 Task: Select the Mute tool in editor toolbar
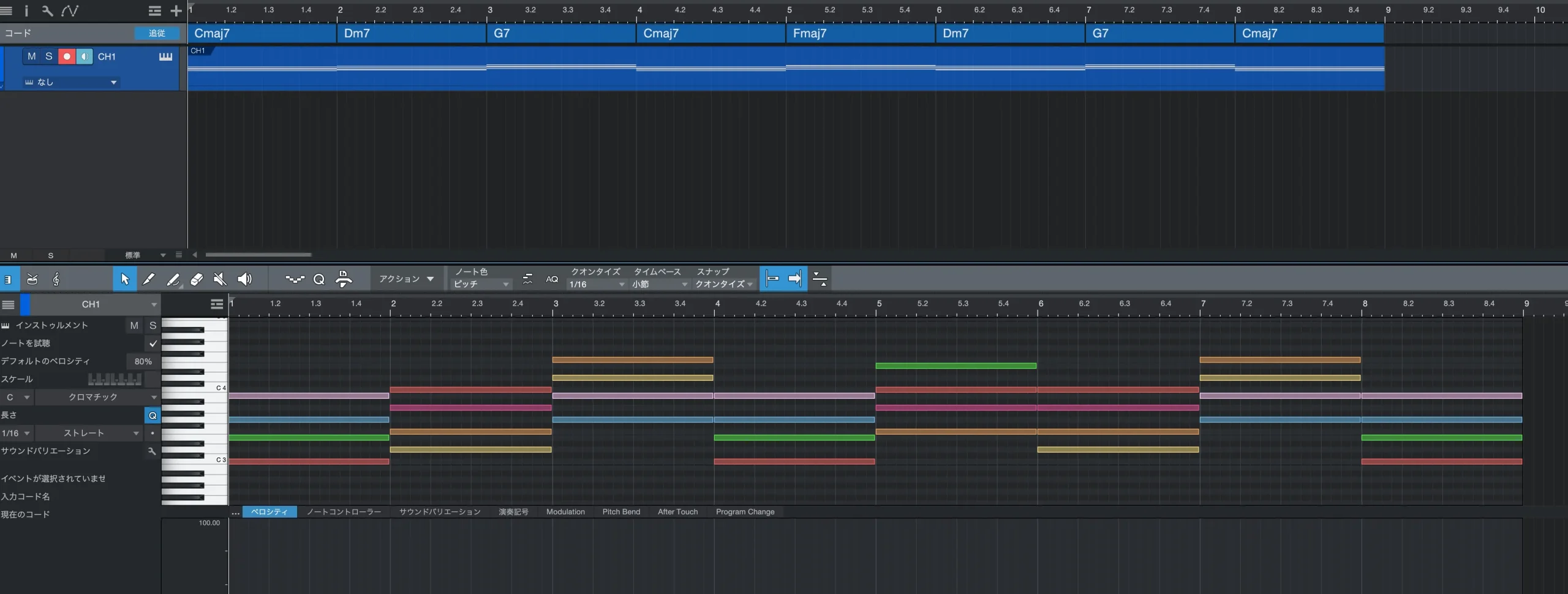pyautogui.click(x=220, y=279)
